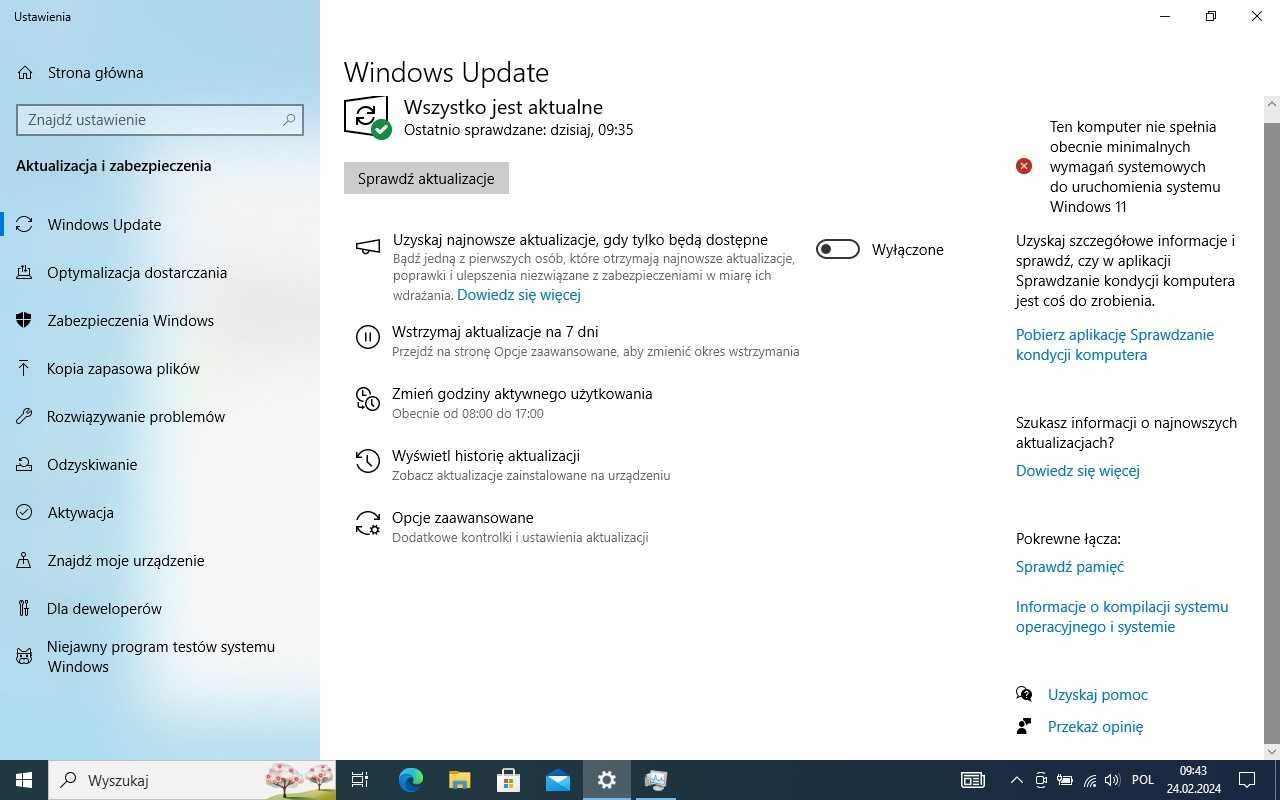Open Zabezpieczenia Windows section
Viewport: 1280px width, 800px height.
pos(160,321)
